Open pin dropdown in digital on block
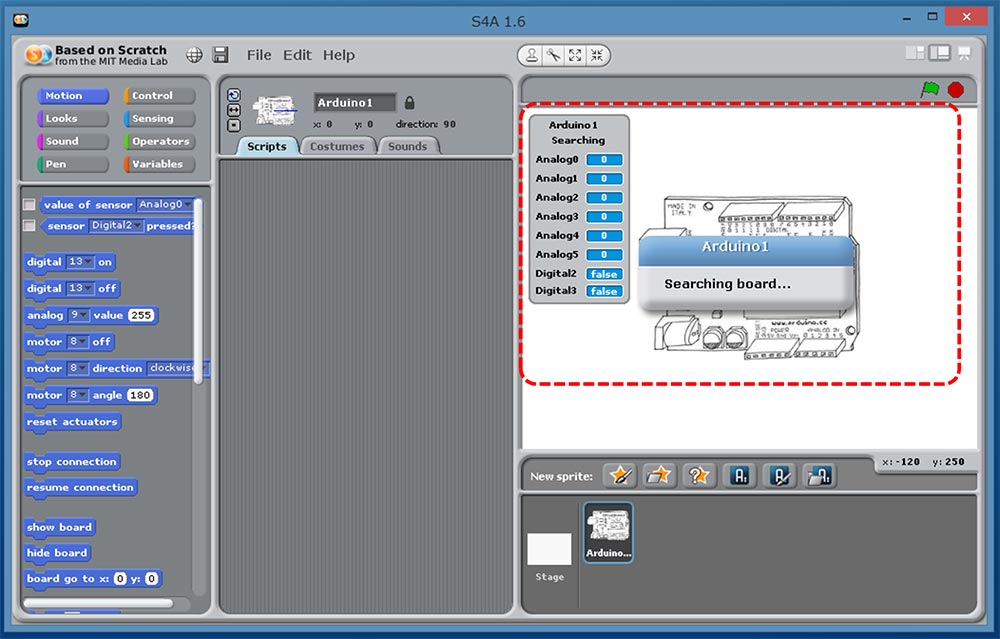The width and height of the screenshot is (1000, 639). pyautogui.click(x=80, y=261)
